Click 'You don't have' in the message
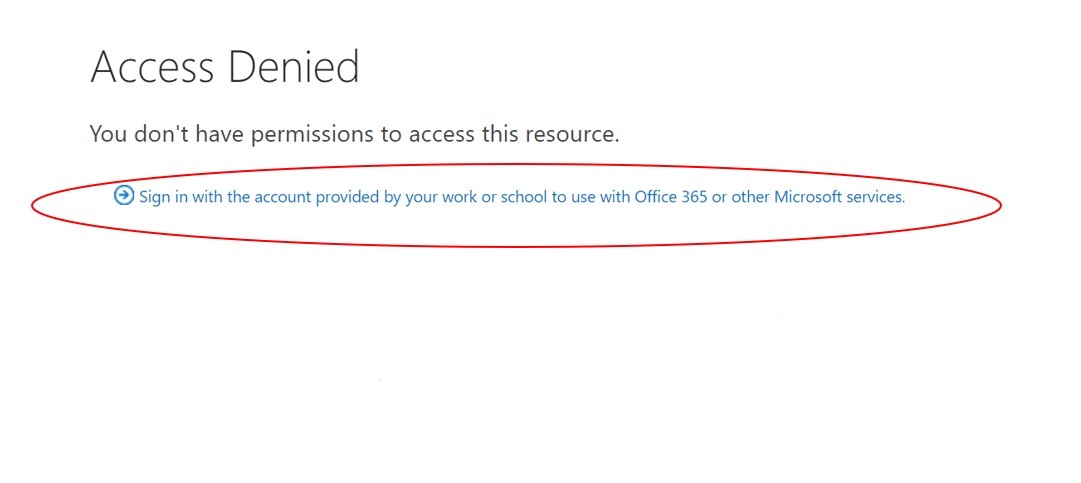 pos(168,134)
